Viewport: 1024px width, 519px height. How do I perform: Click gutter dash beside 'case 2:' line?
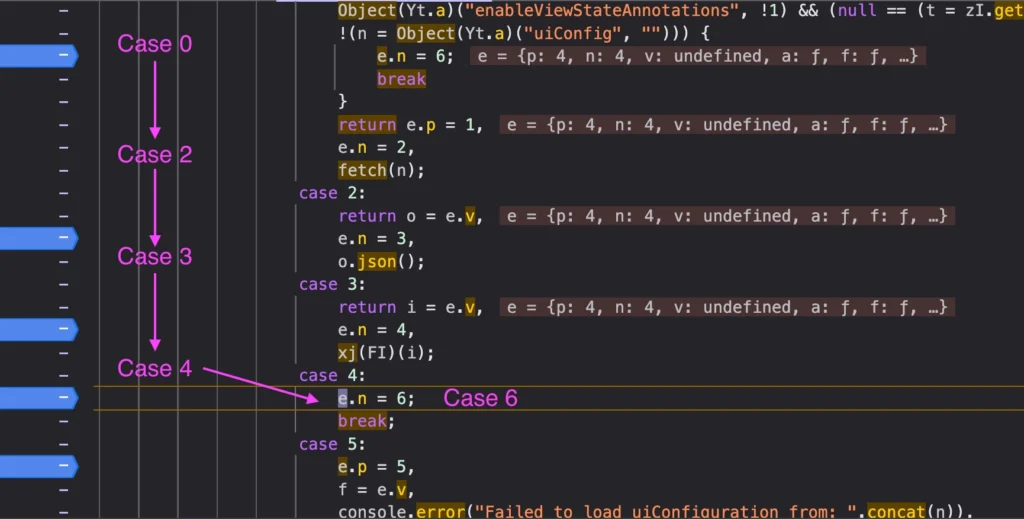point(63,193)
